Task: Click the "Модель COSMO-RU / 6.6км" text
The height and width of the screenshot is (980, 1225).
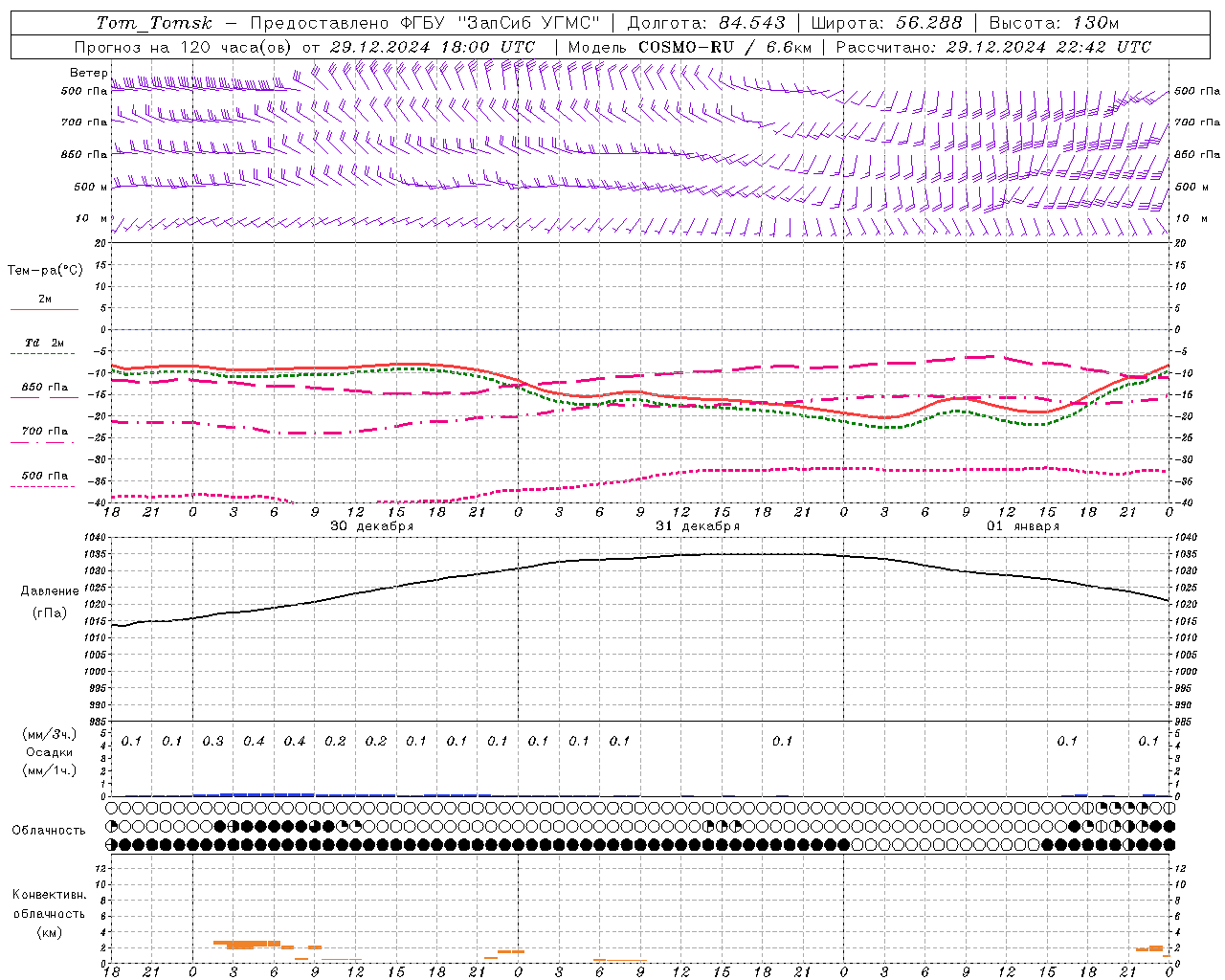Action: coord(690,47)
